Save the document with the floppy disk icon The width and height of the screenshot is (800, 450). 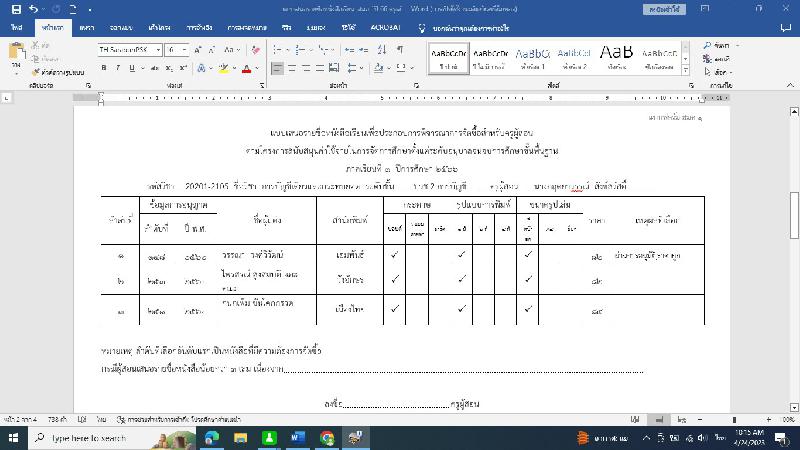point(16,9)
